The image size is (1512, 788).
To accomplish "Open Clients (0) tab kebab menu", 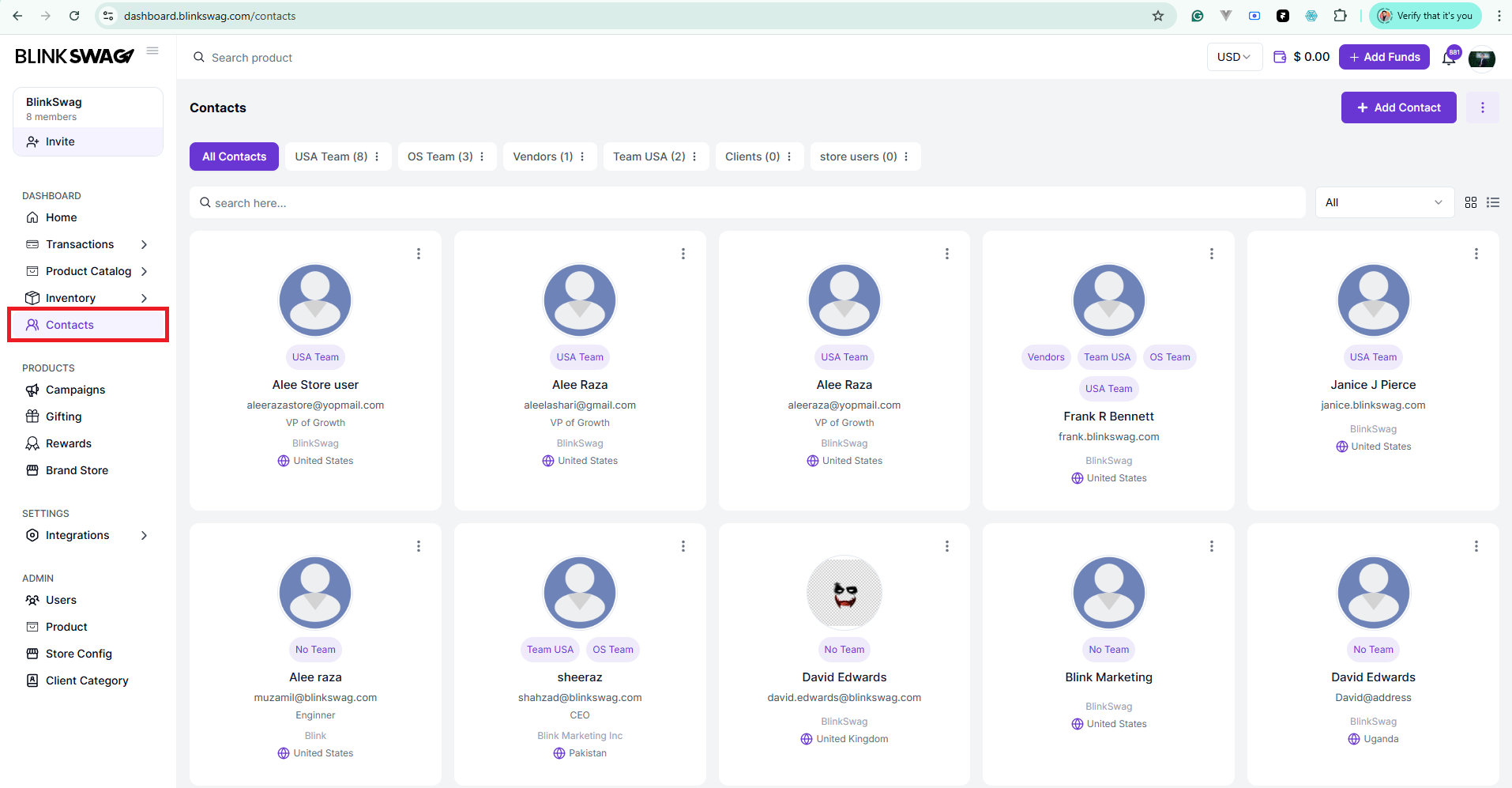I will coord(789,156).
